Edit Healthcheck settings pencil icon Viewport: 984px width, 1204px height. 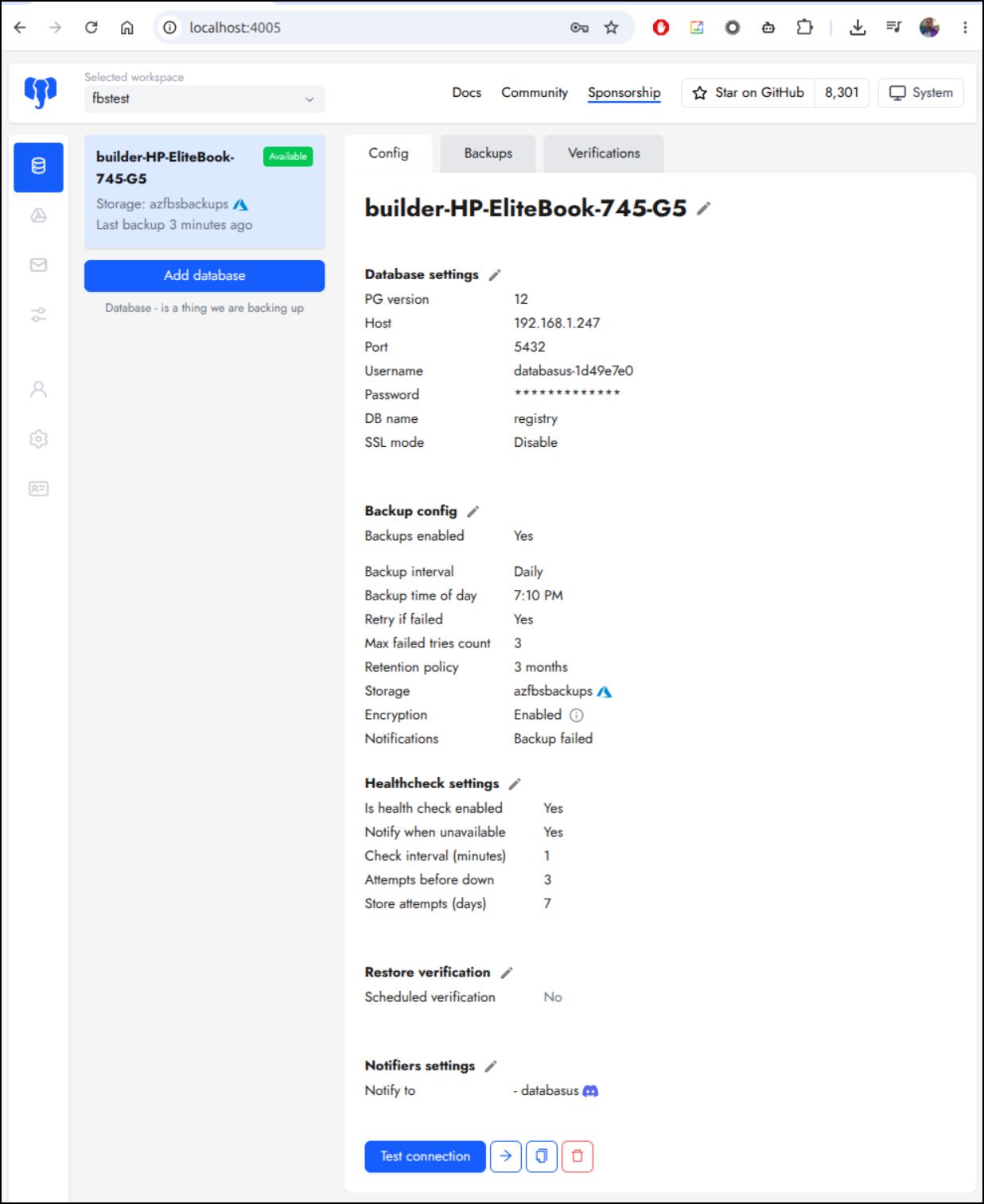tap(515, 784)
